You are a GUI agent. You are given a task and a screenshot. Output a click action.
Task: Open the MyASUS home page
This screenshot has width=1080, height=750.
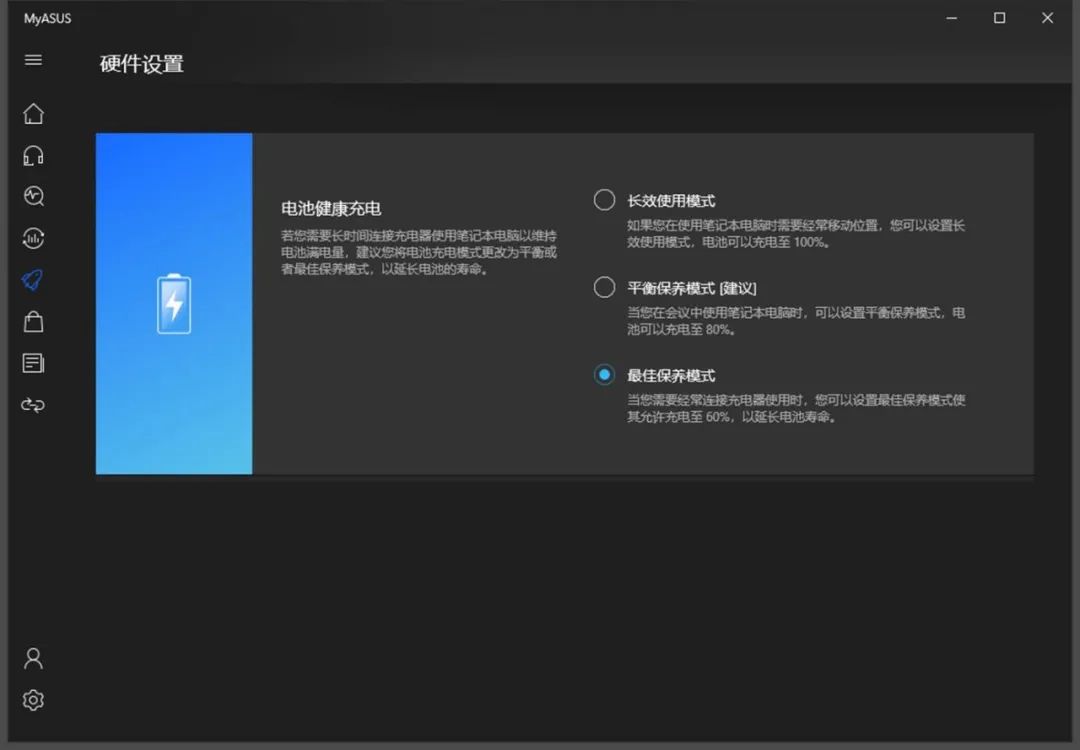click(x=33, y=114)
